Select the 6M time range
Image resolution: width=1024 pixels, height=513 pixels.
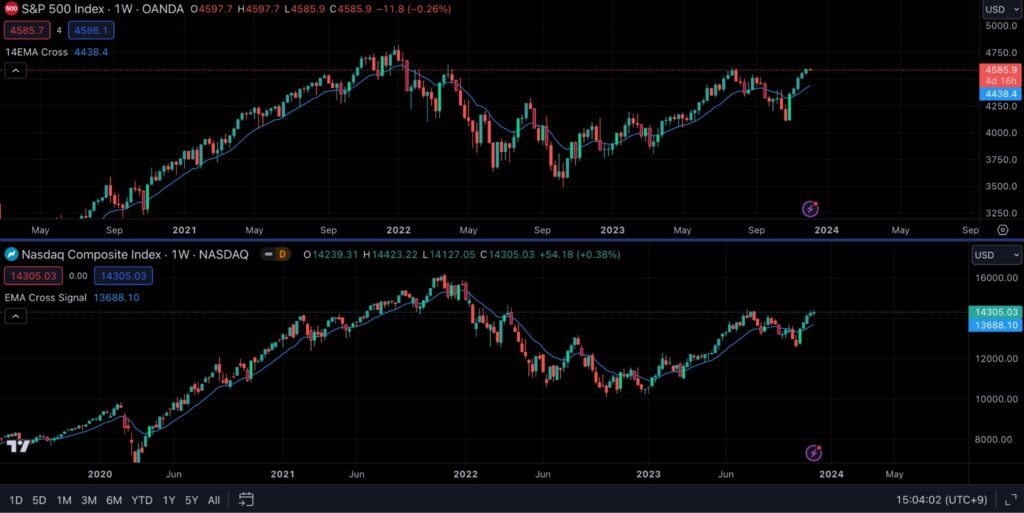114,501
